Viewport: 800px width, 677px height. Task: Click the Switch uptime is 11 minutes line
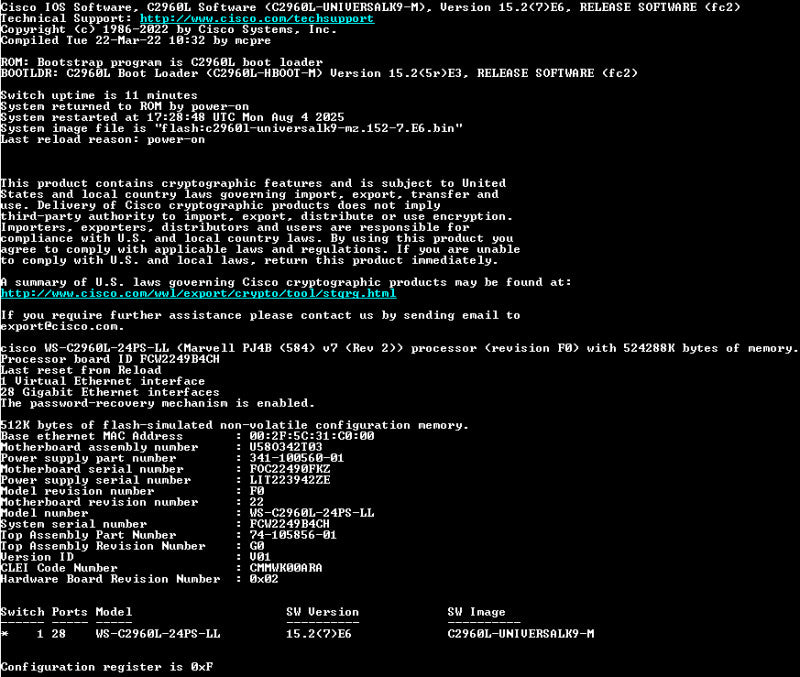99,95
